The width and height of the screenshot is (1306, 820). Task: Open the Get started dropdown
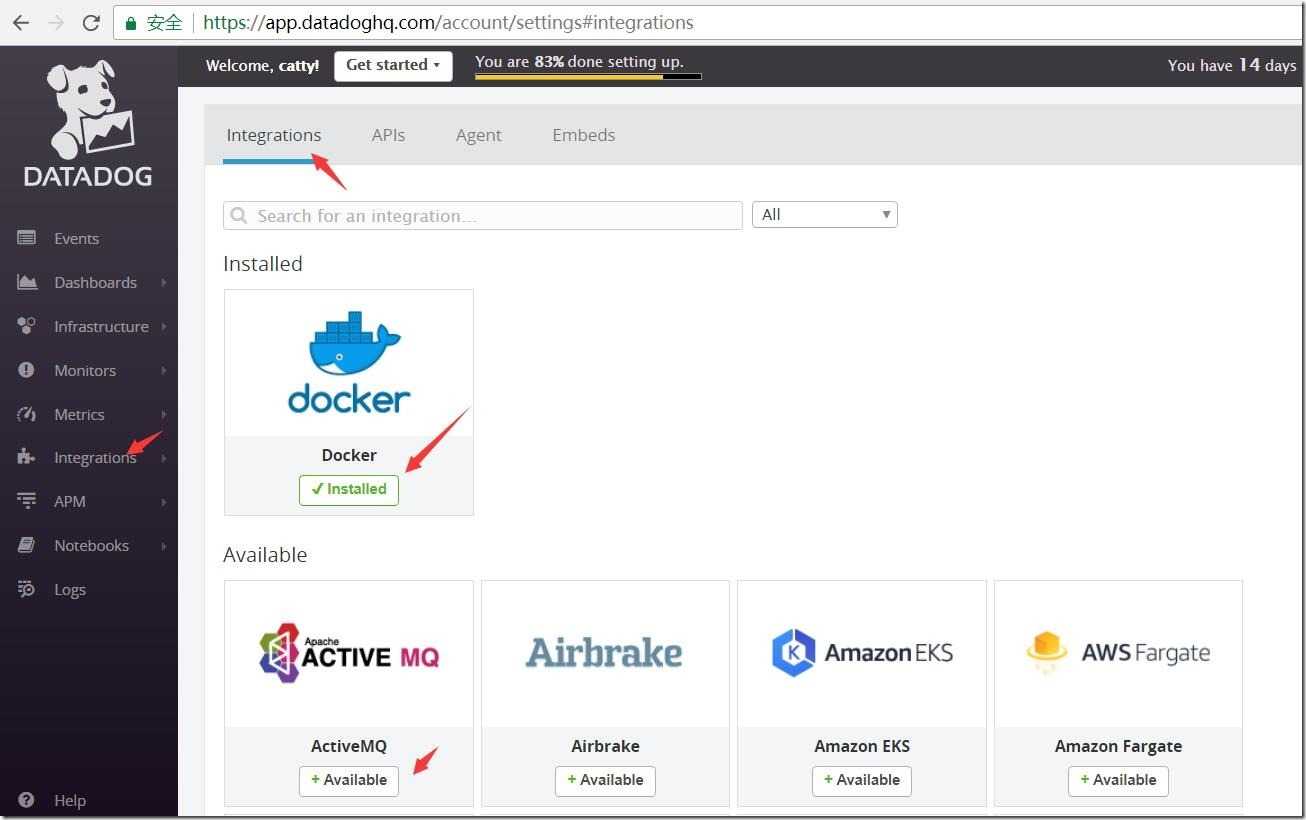(393, 66)
